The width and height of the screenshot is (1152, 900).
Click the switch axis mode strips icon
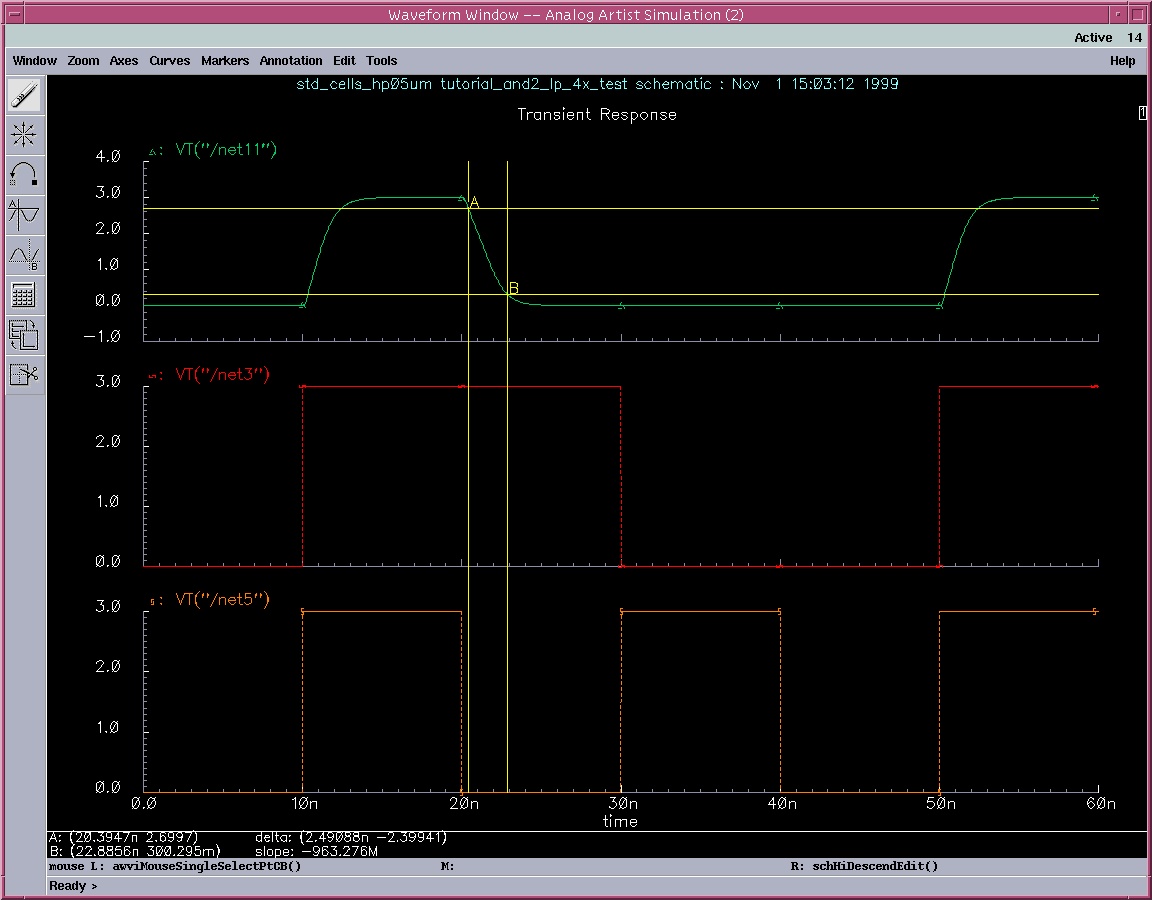point(24,335)
